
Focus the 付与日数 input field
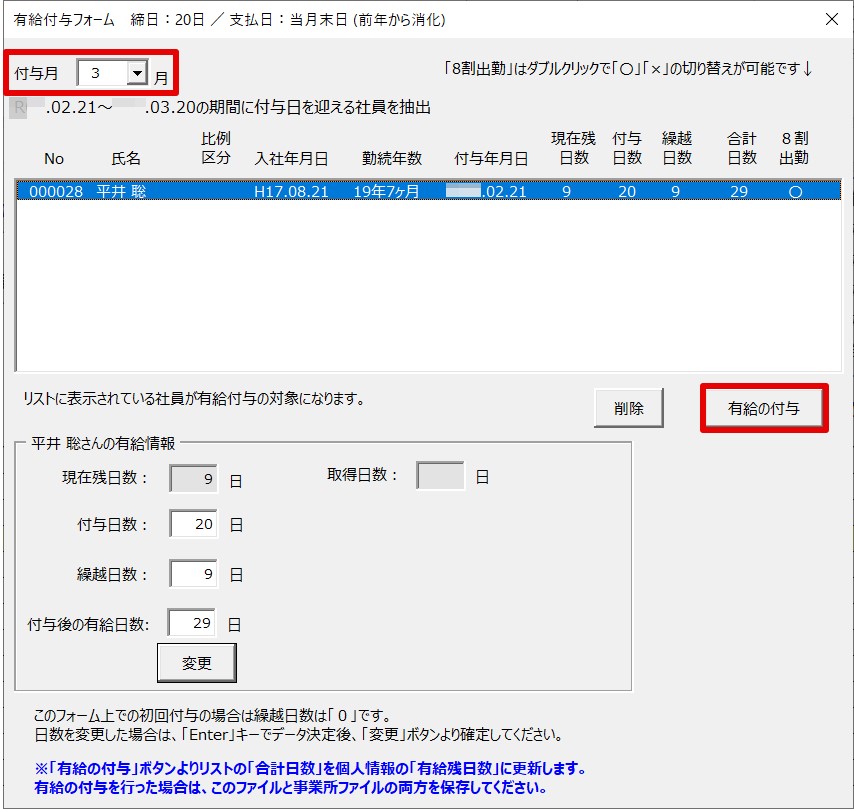click(194, 524)
